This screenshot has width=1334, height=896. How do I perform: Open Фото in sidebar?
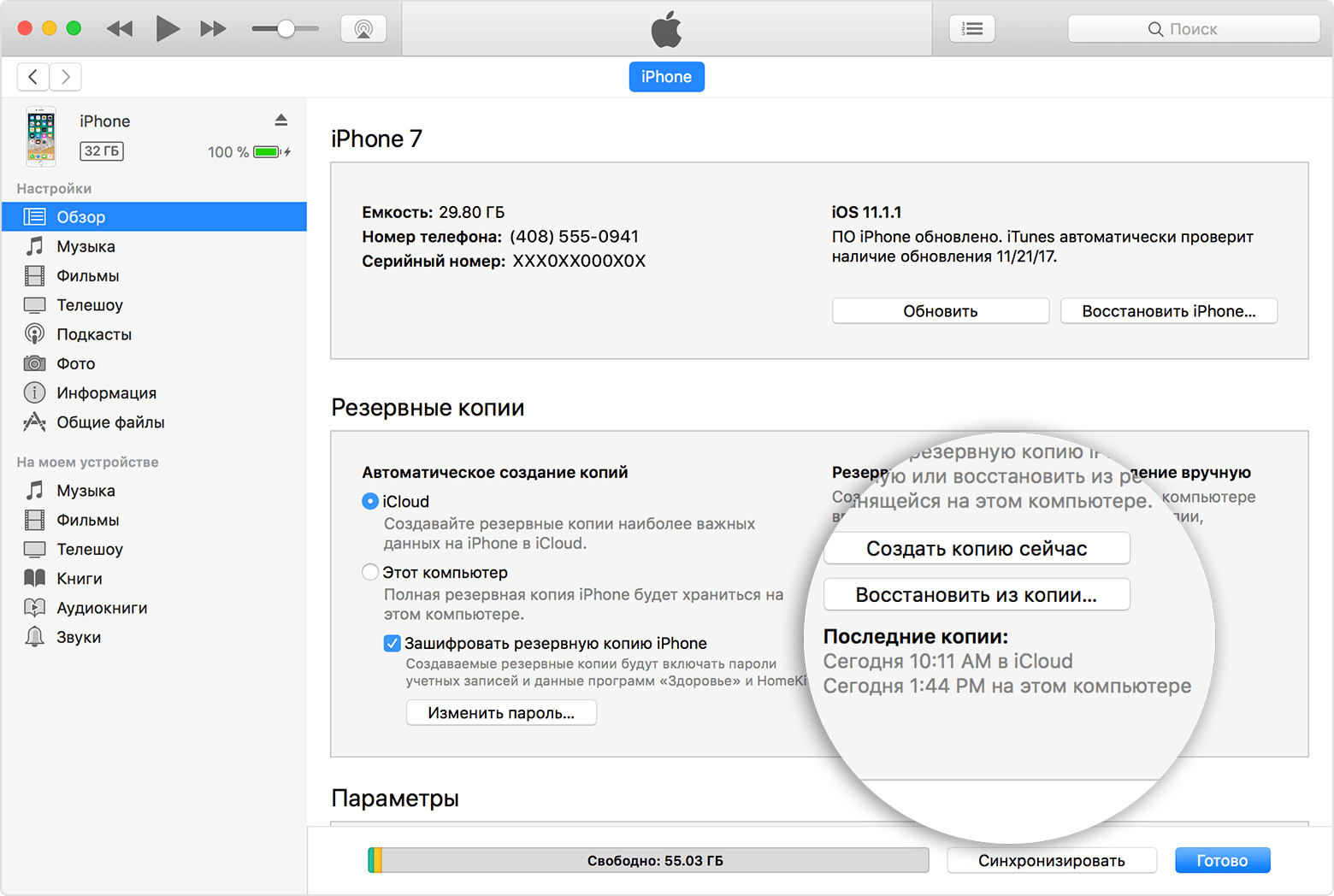(75, 363)
